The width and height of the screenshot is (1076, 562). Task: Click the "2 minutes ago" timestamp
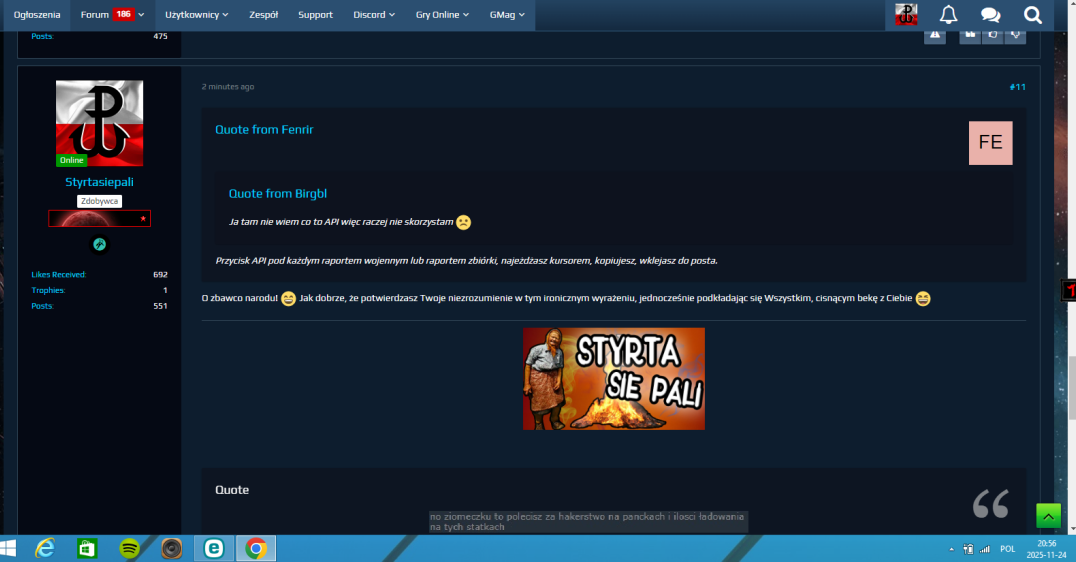(x=228, y=86)
